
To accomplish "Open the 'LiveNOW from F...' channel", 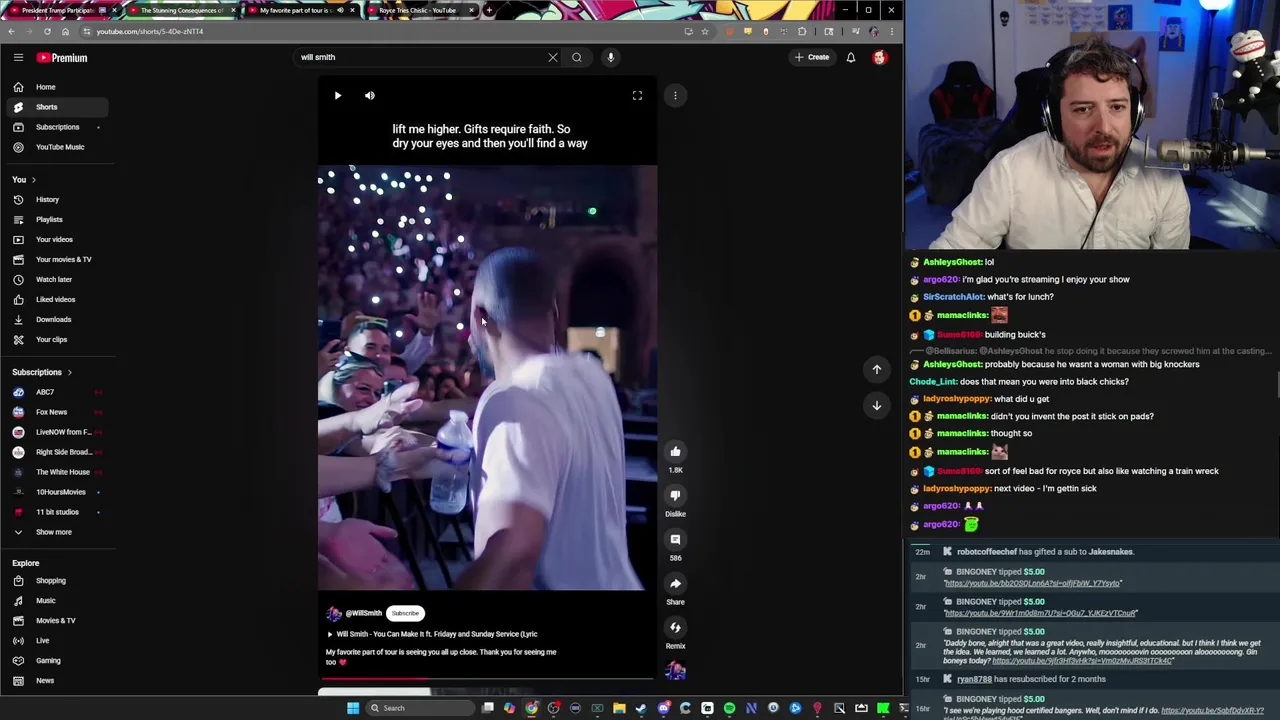I will click(58, 432).
